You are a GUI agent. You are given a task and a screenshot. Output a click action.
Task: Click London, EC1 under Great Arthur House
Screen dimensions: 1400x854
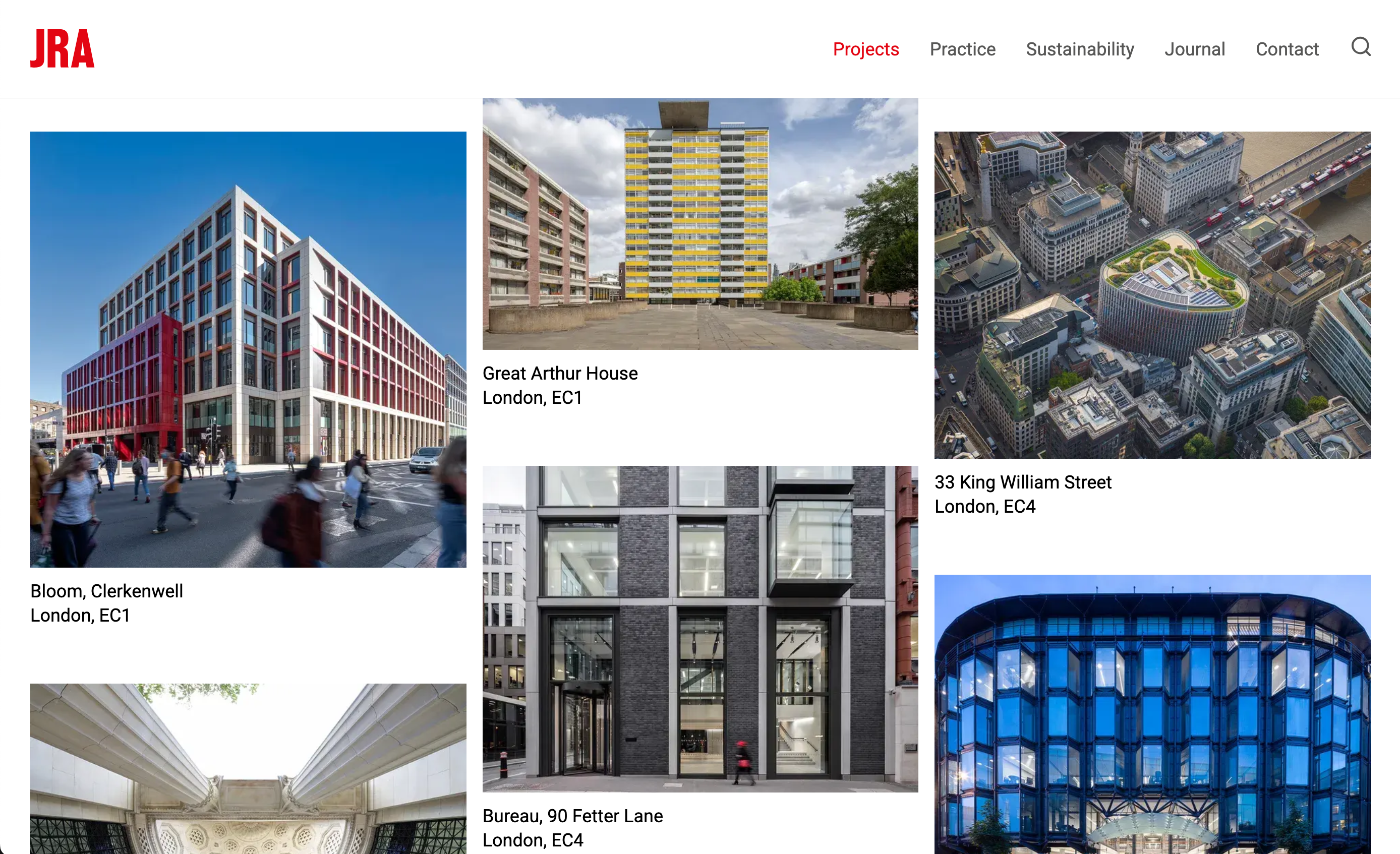pos(533,397)
